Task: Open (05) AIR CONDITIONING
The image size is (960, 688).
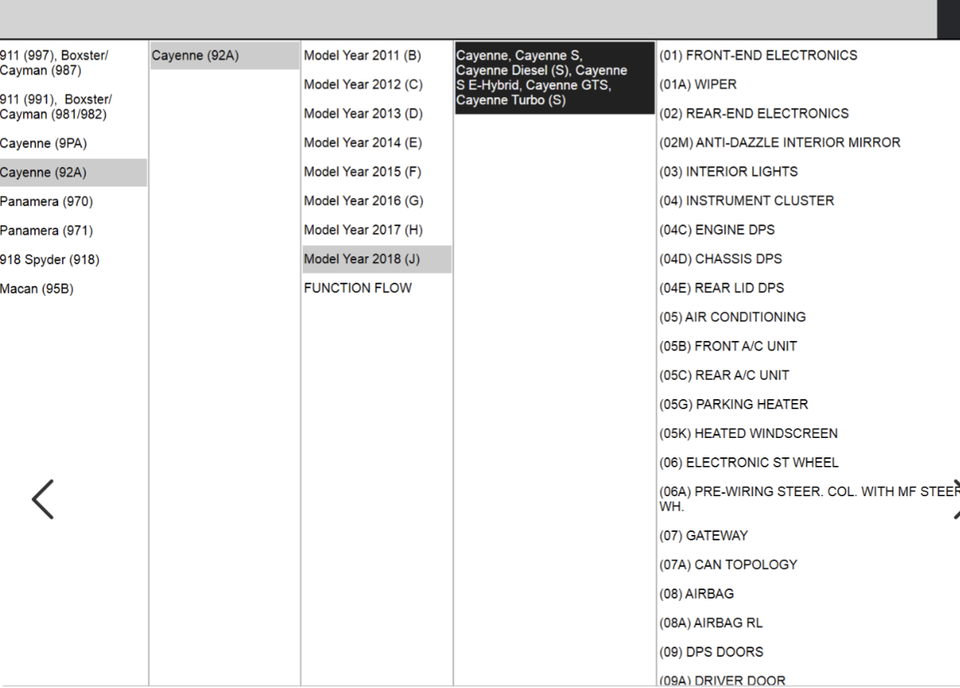Action: click(732, 317)
